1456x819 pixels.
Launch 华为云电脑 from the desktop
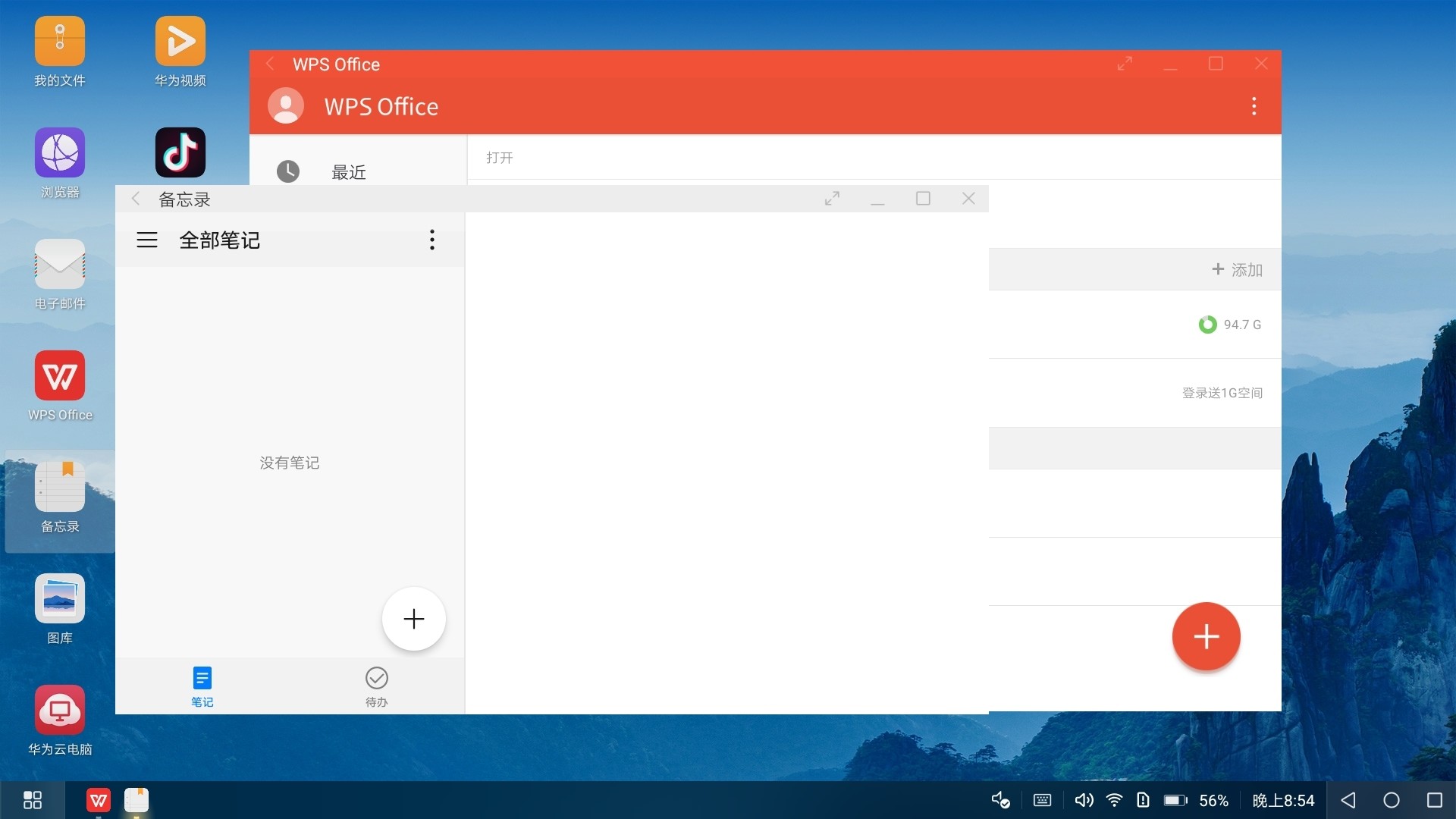coord(59,720)
